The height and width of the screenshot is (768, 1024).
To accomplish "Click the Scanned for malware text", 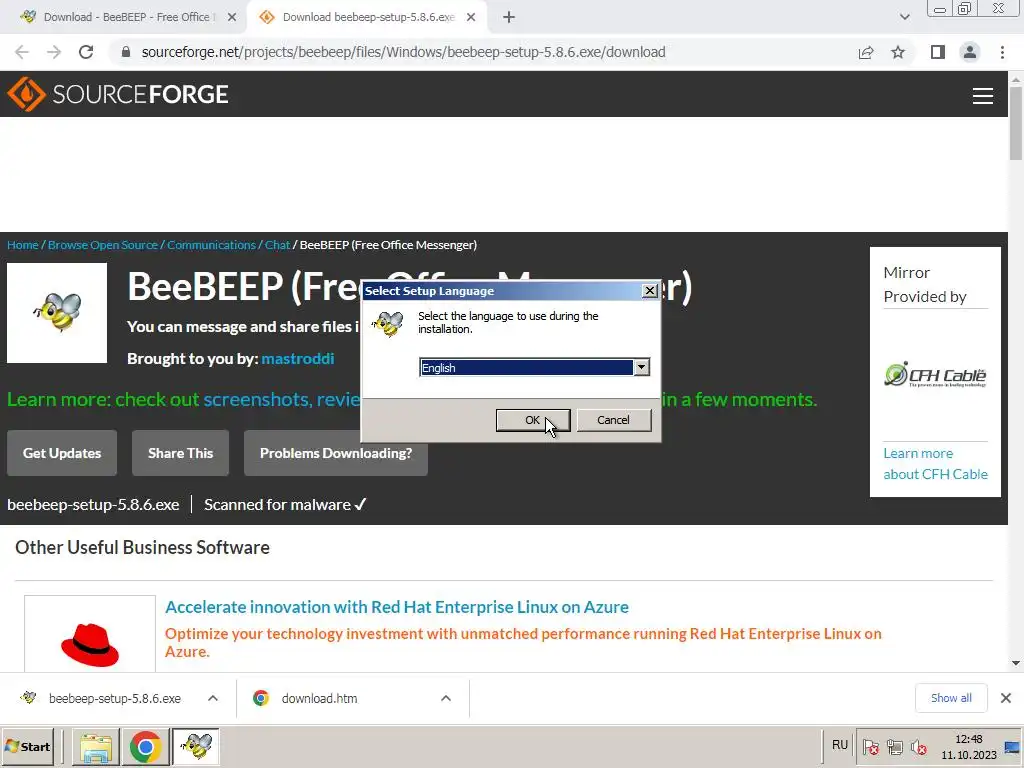I will pos(285,505).
